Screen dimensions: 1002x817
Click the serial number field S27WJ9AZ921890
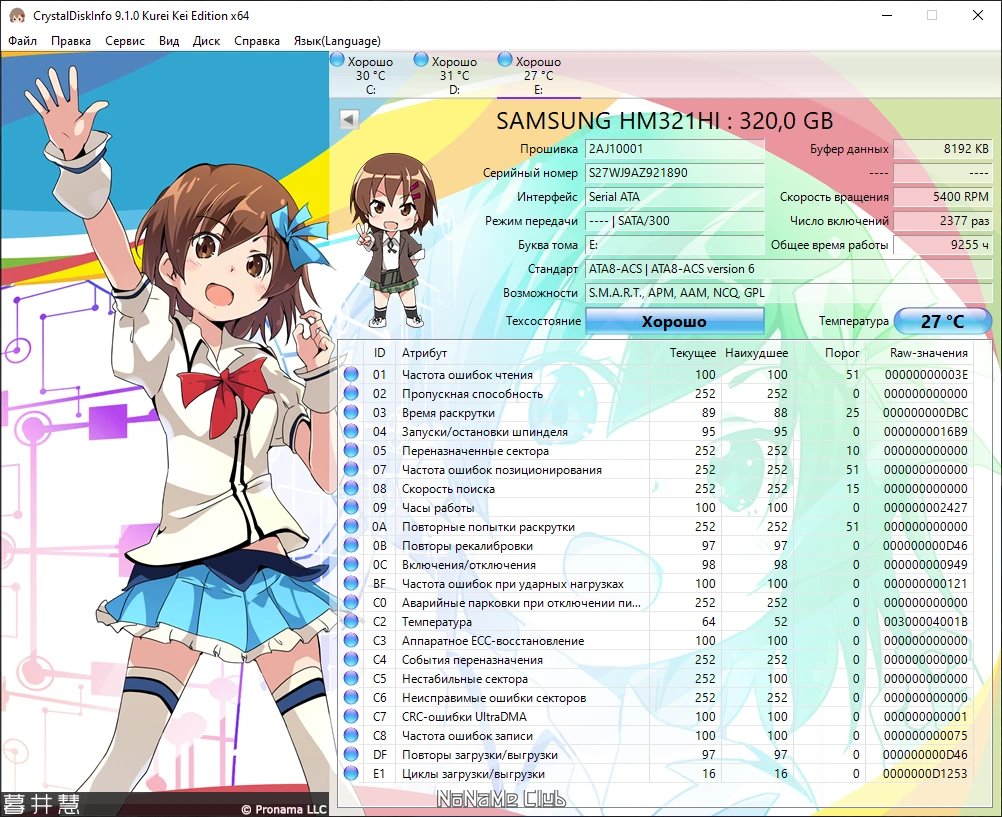click(675, 173)
